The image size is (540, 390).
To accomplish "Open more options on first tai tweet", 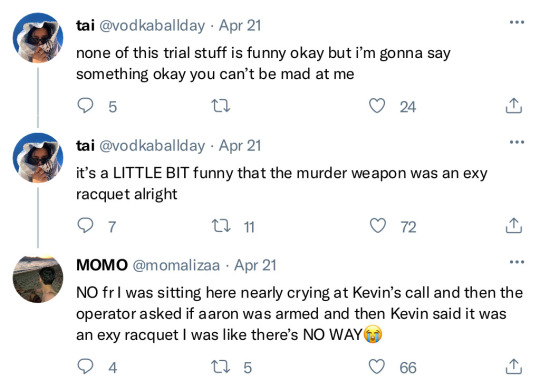I will point(517,22).
